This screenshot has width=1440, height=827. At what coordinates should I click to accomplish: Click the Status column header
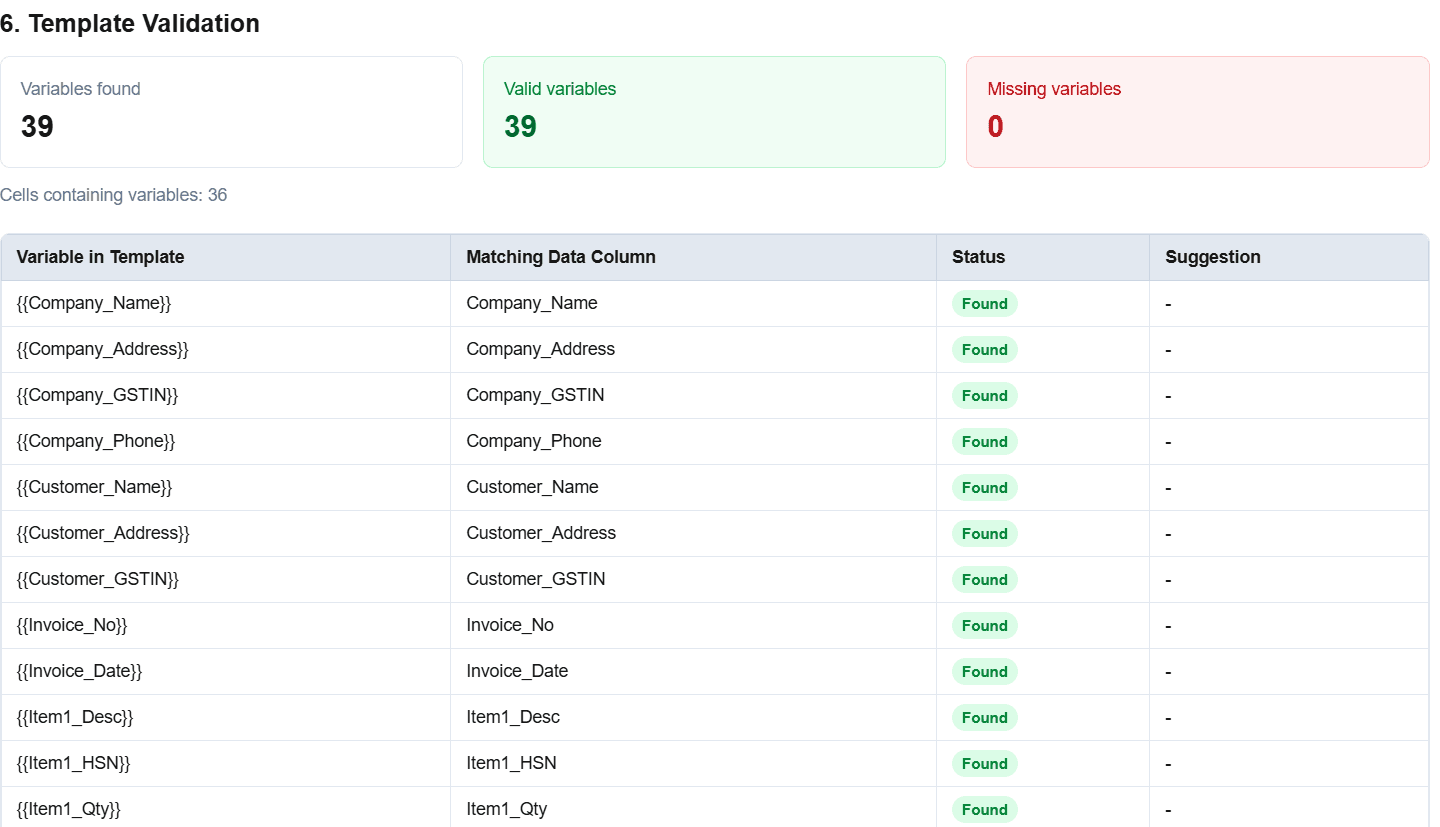click(1043, 257)
